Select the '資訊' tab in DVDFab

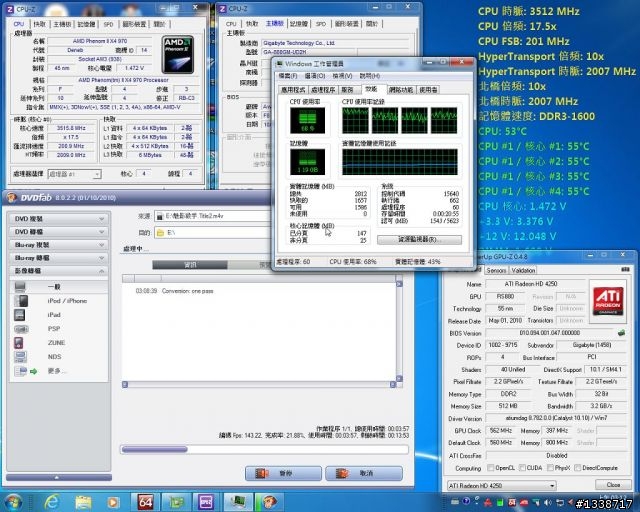(x=190, y=265)
